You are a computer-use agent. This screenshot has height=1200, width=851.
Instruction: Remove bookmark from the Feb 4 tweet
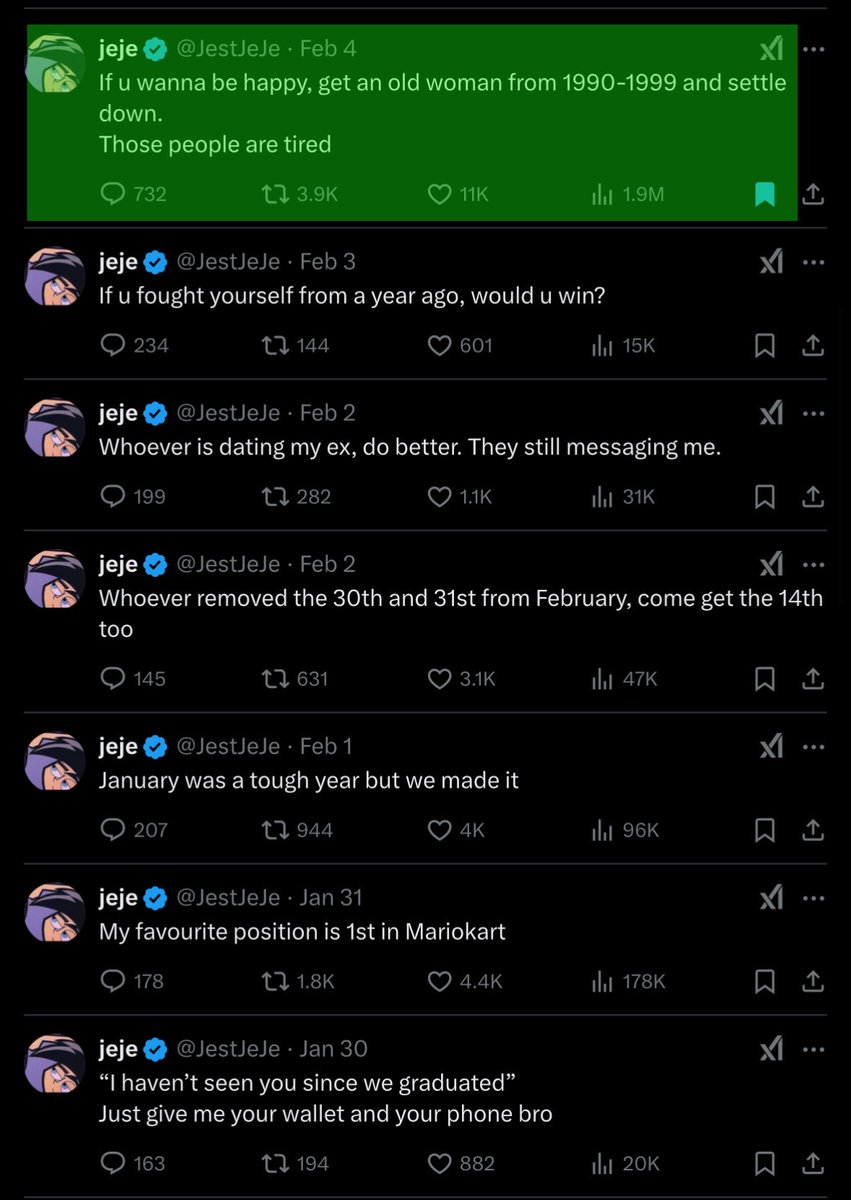click(x=765, y=194)
